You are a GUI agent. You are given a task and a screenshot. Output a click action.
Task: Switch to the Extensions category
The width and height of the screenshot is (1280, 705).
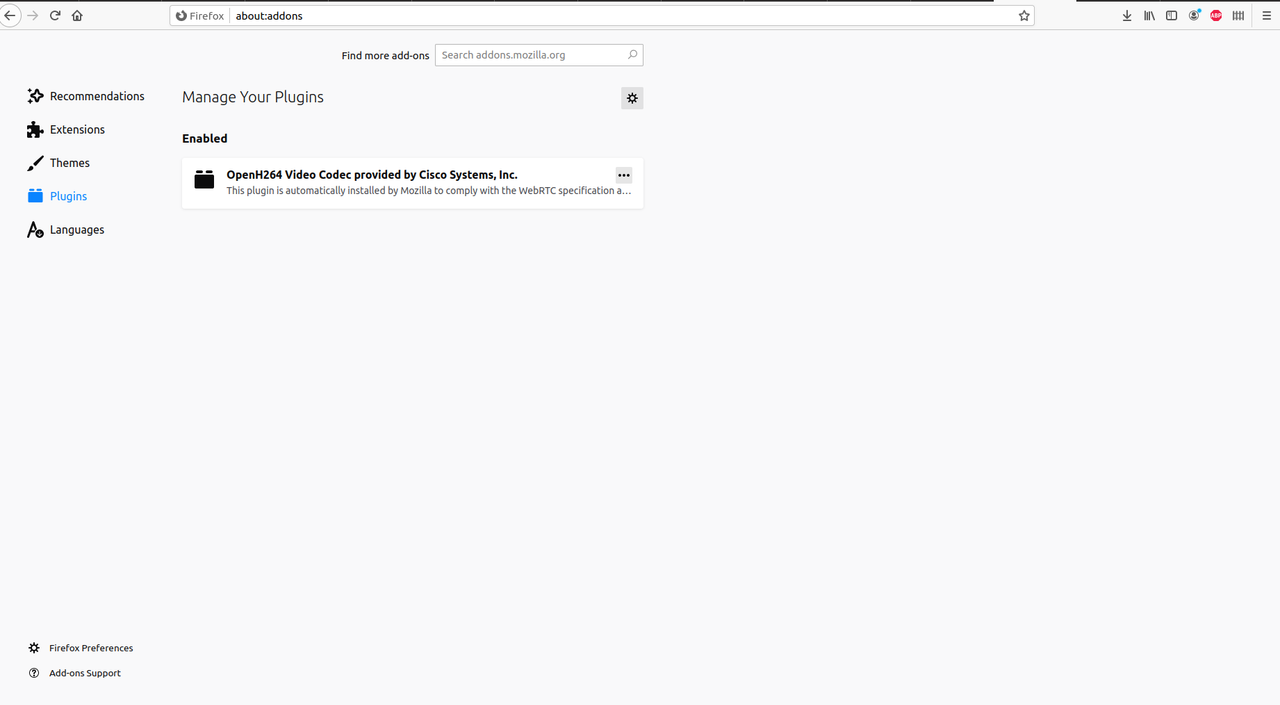click(66, 130)
